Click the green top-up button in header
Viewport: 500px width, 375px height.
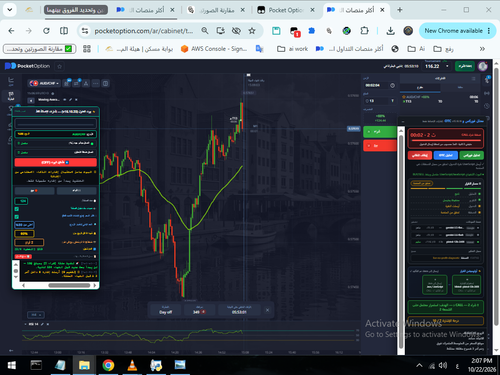[x=465, y=66]
